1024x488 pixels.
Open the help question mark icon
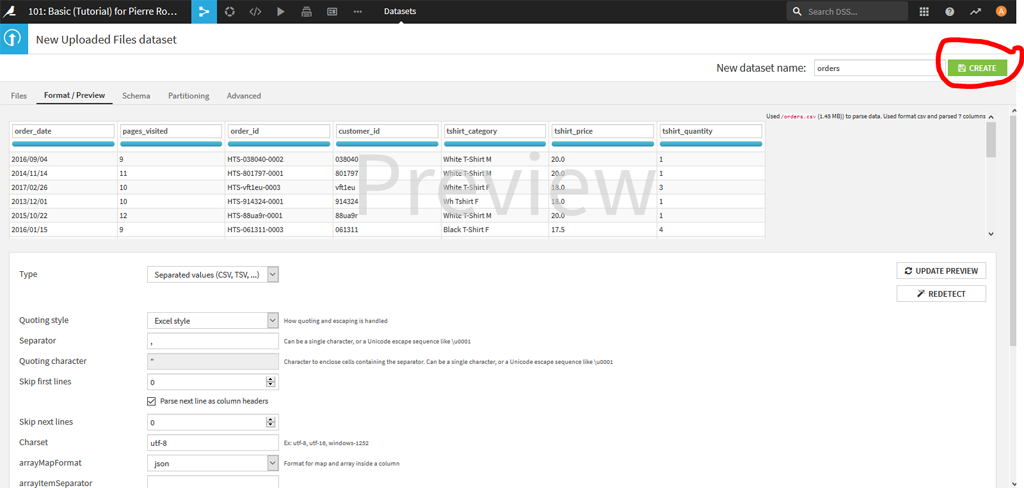coord(950,12)
